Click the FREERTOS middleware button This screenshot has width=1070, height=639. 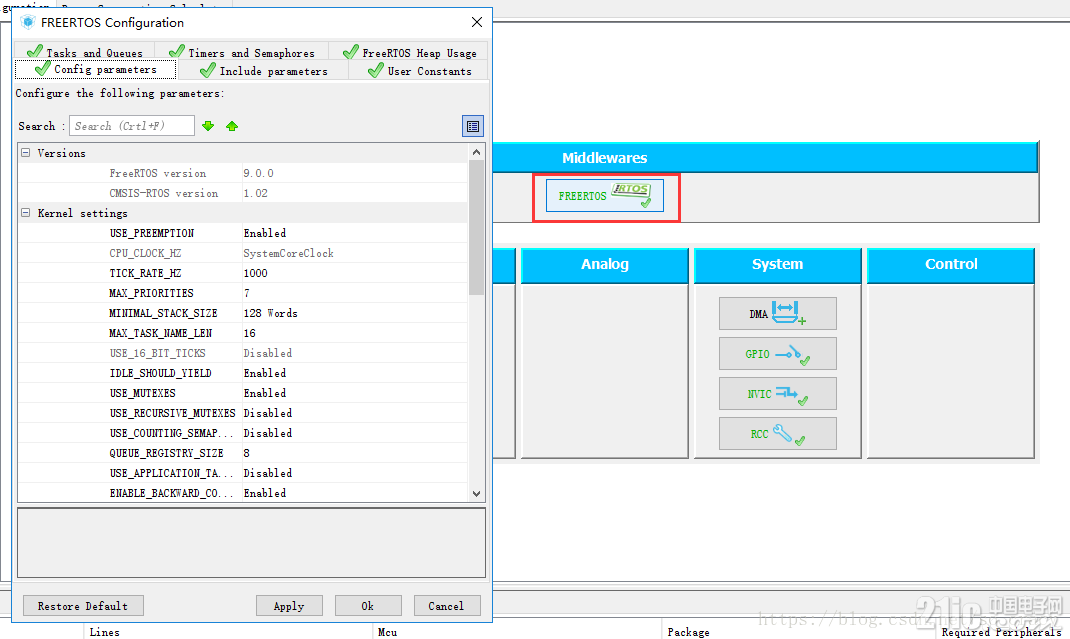tap(605, 196)
